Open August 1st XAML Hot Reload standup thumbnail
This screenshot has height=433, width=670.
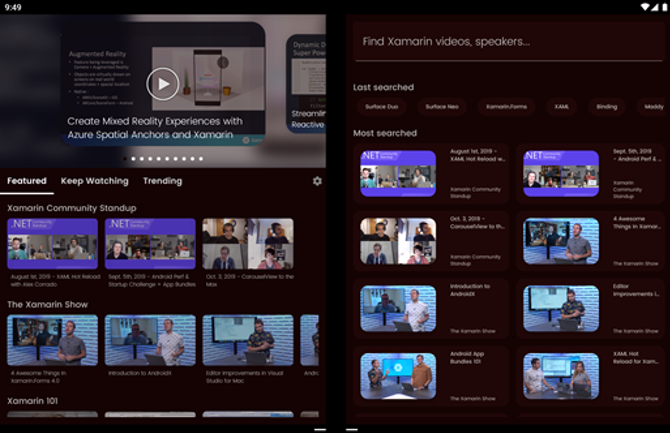(x=53, y=244)
